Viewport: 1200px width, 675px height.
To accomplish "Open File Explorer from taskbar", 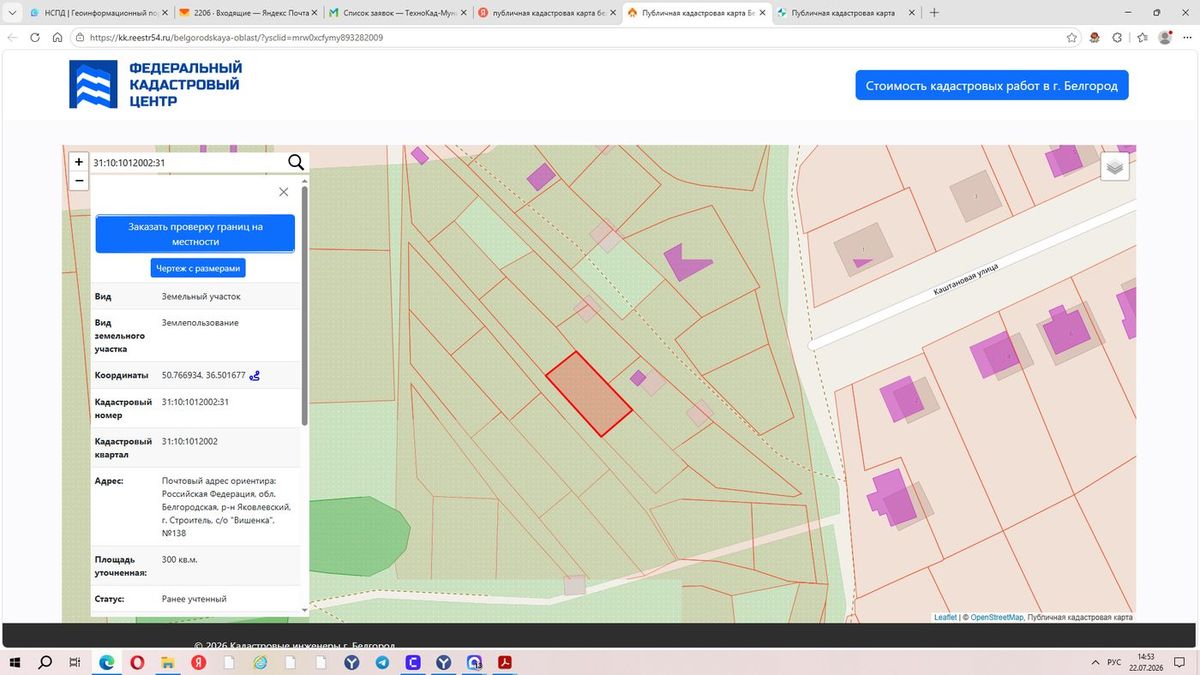I will point(168,662).
